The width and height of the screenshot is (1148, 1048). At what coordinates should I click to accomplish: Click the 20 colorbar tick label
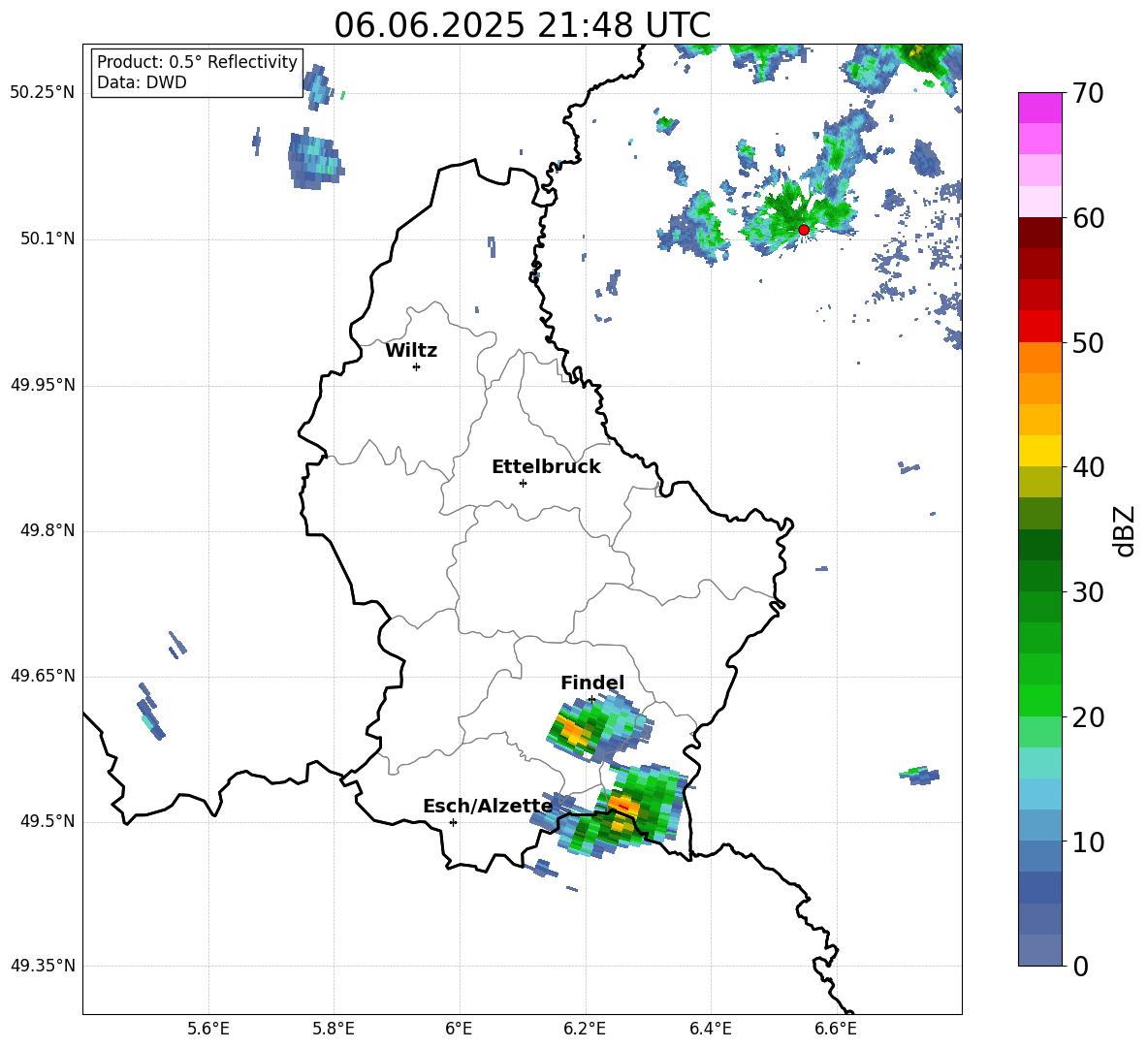tap(1087, 717)
